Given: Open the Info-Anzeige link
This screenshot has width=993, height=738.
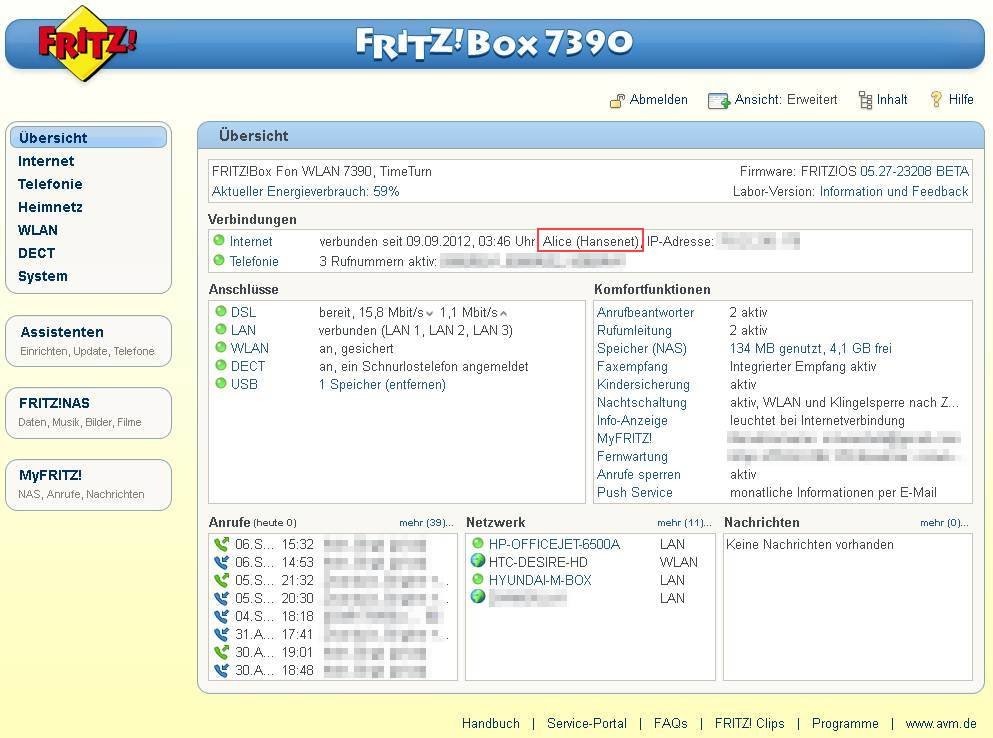Looking at the screenshot, I should tap(632, 421).
